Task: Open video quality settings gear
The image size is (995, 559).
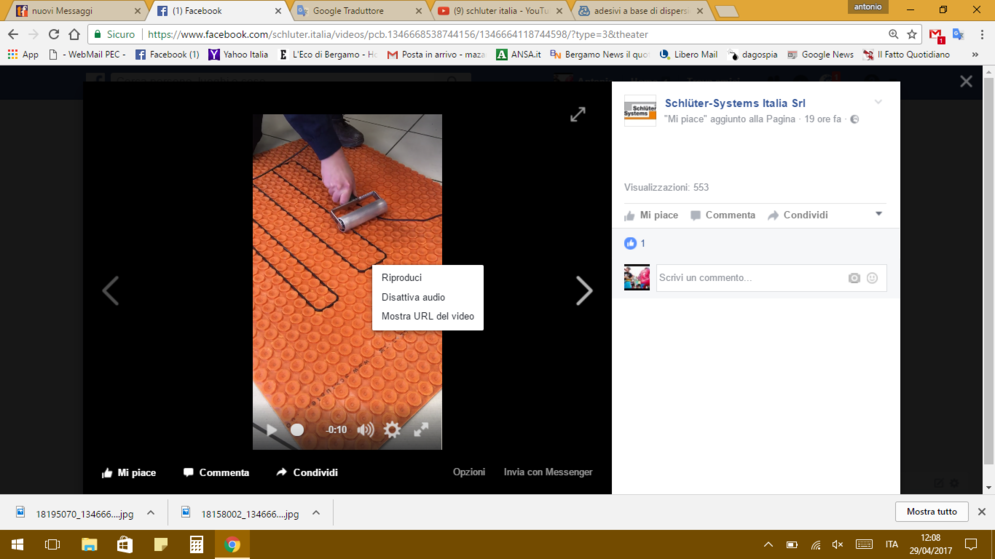Action: click(x=392, y=430)
